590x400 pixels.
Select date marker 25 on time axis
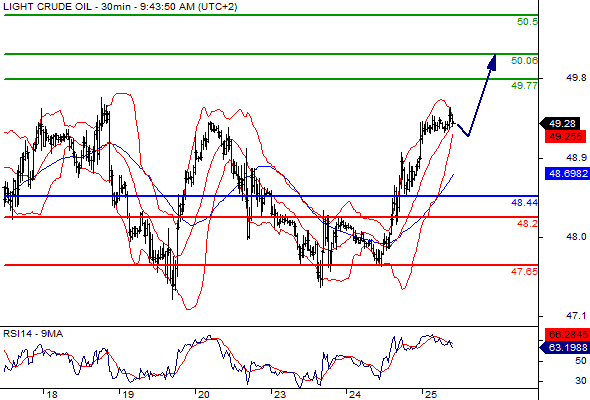[x=431, y=394]
